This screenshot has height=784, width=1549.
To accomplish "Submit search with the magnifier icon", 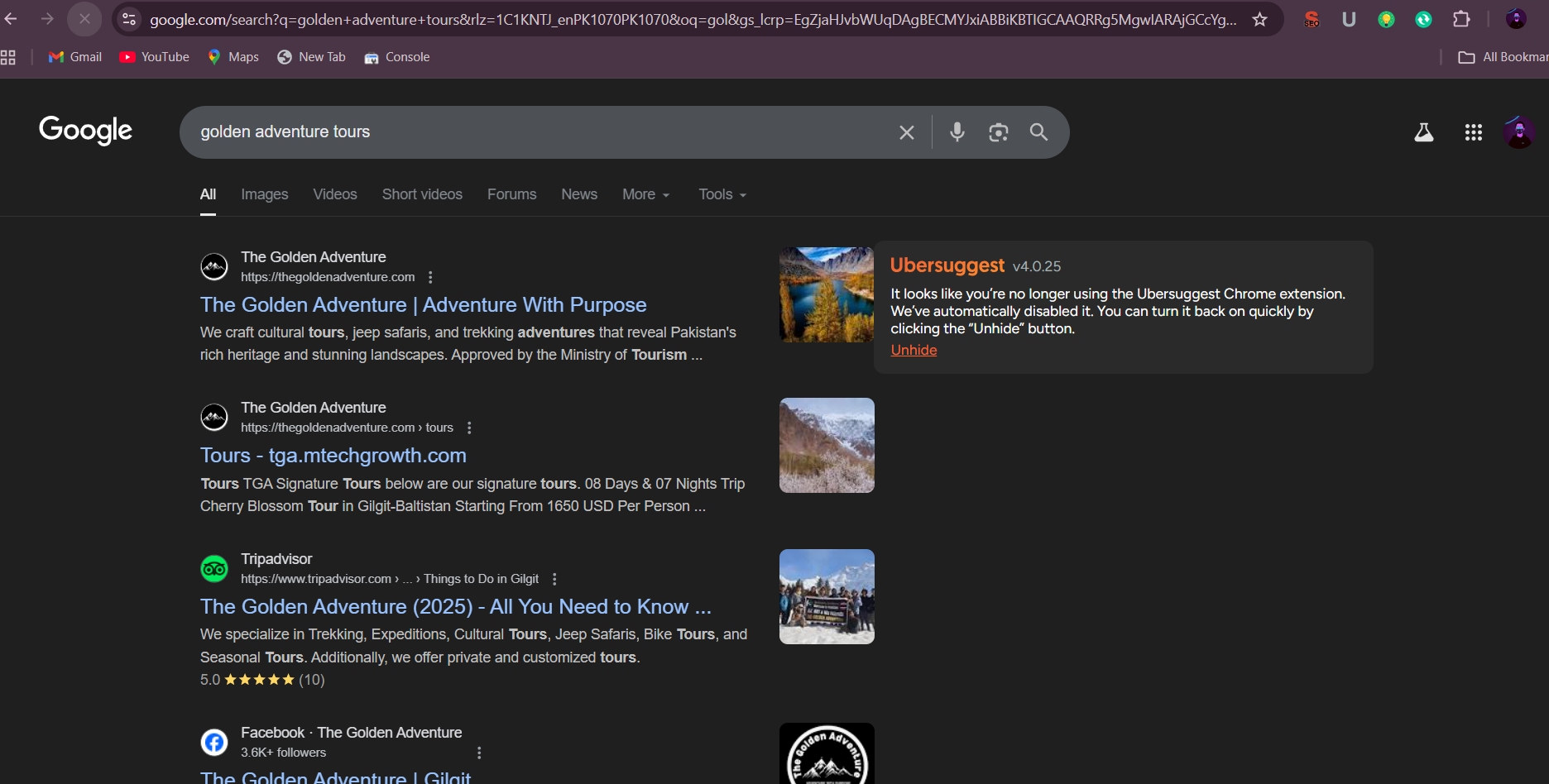I will click(x=1038, y=132).
